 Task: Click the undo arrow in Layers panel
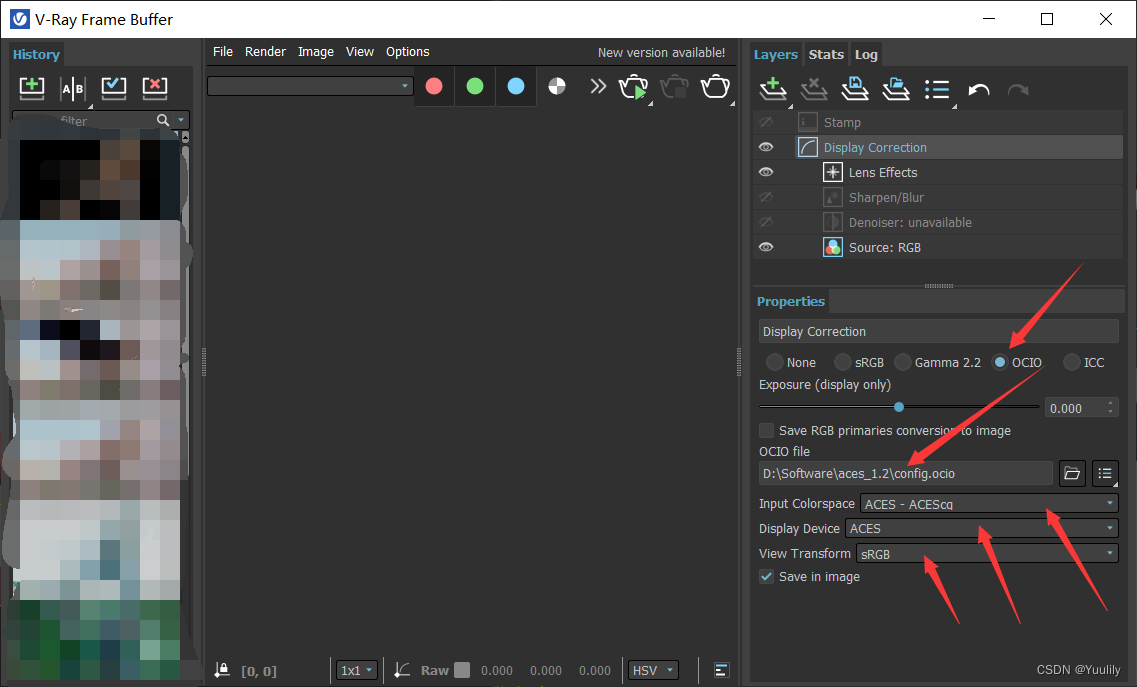point(979,90)
